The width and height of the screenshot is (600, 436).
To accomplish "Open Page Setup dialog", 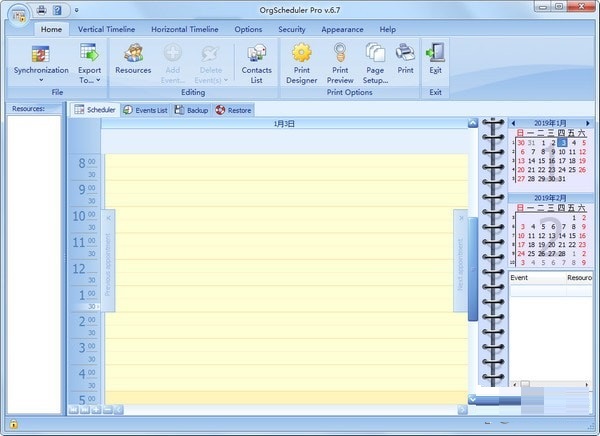I will [375, 53].
